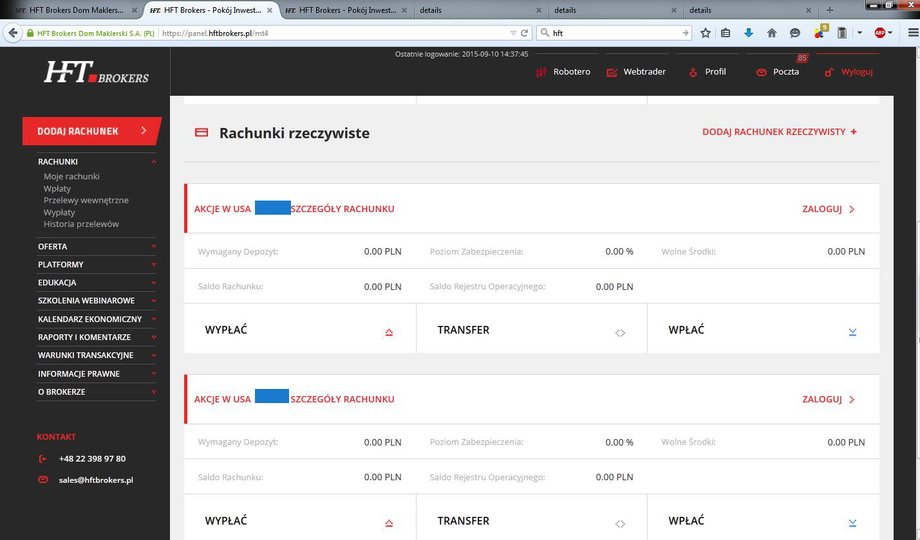Click WPŁAĆ on the first account

pos(763,330)
